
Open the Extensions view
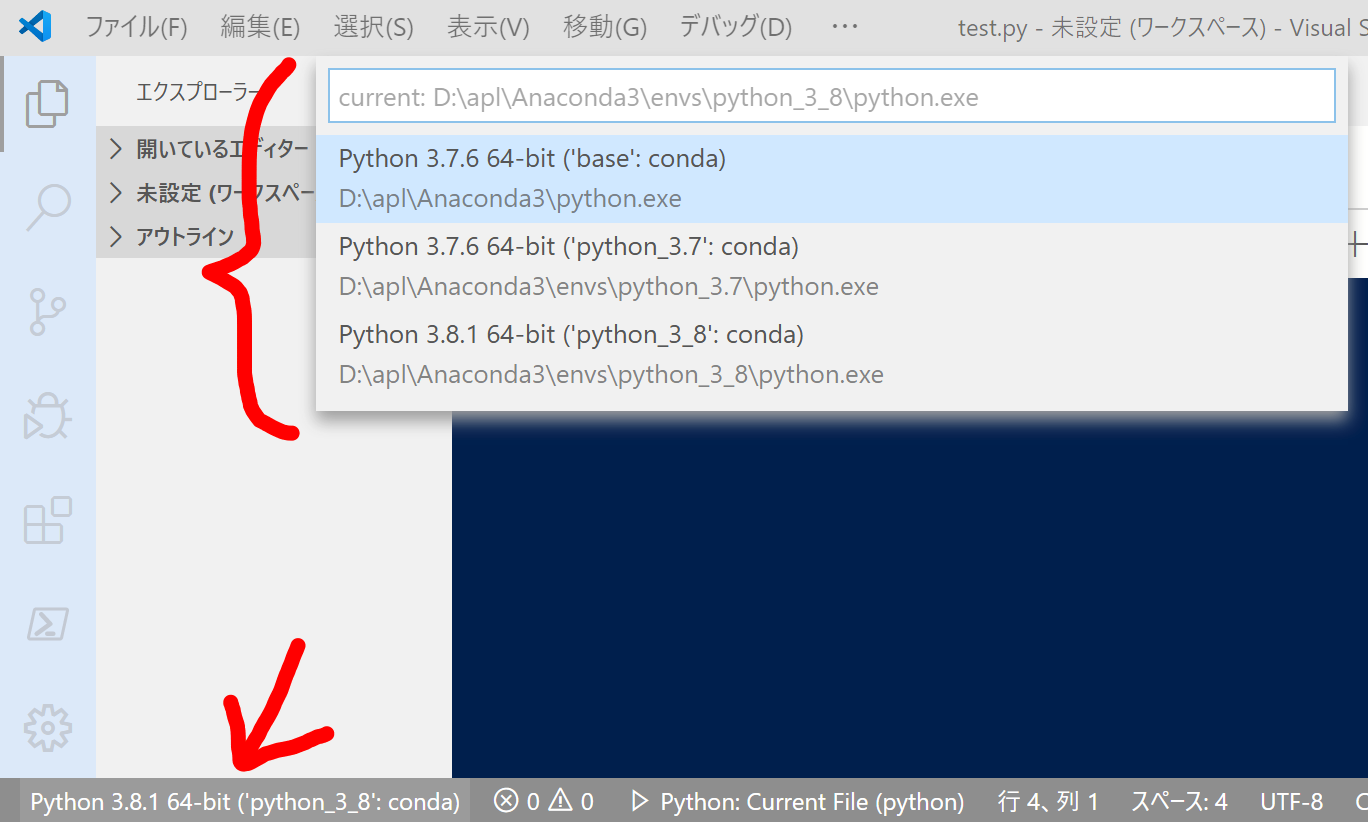(49, 520)
